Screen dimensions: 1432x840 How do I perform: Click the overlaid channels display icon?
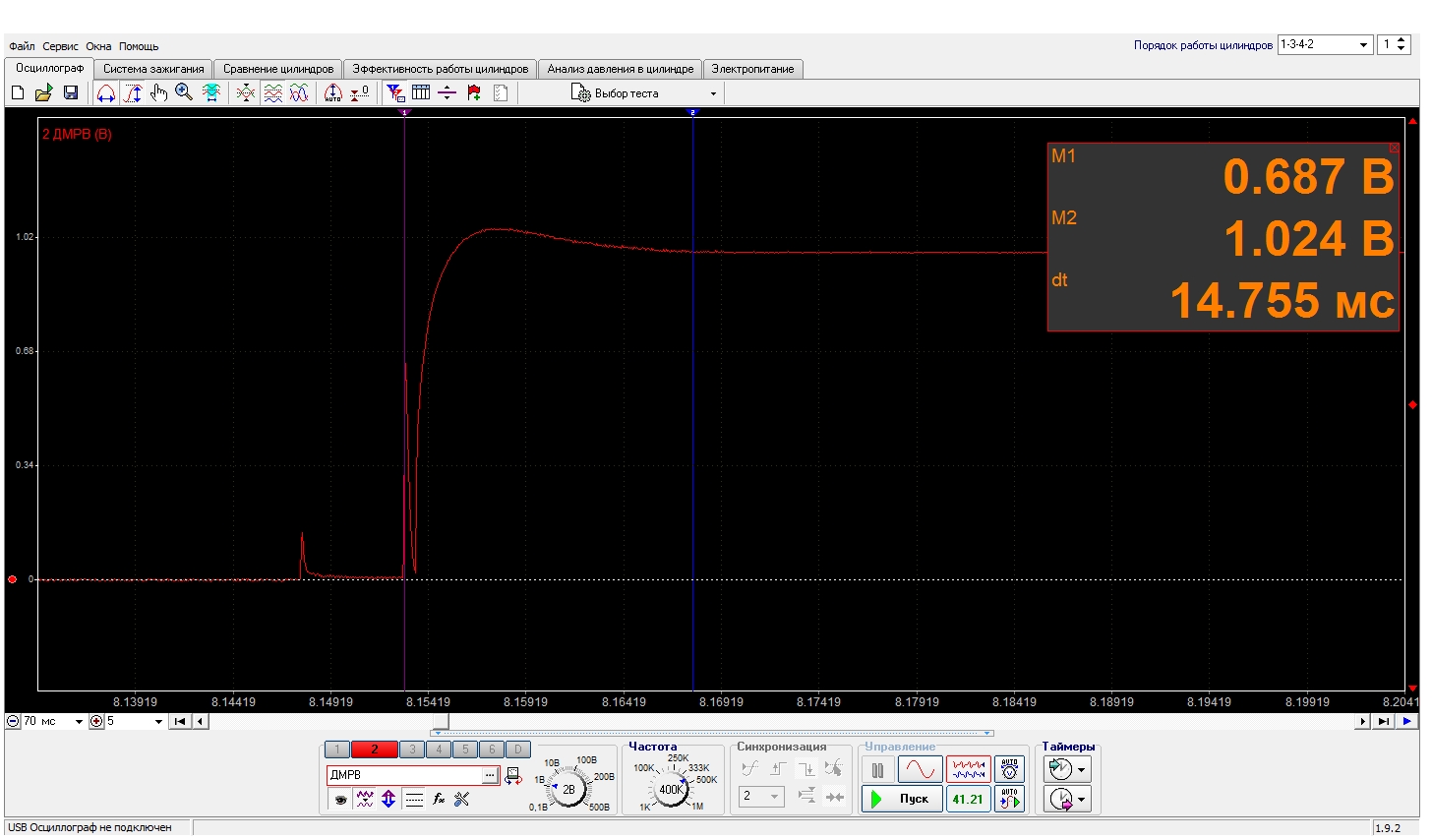(246, 92)
